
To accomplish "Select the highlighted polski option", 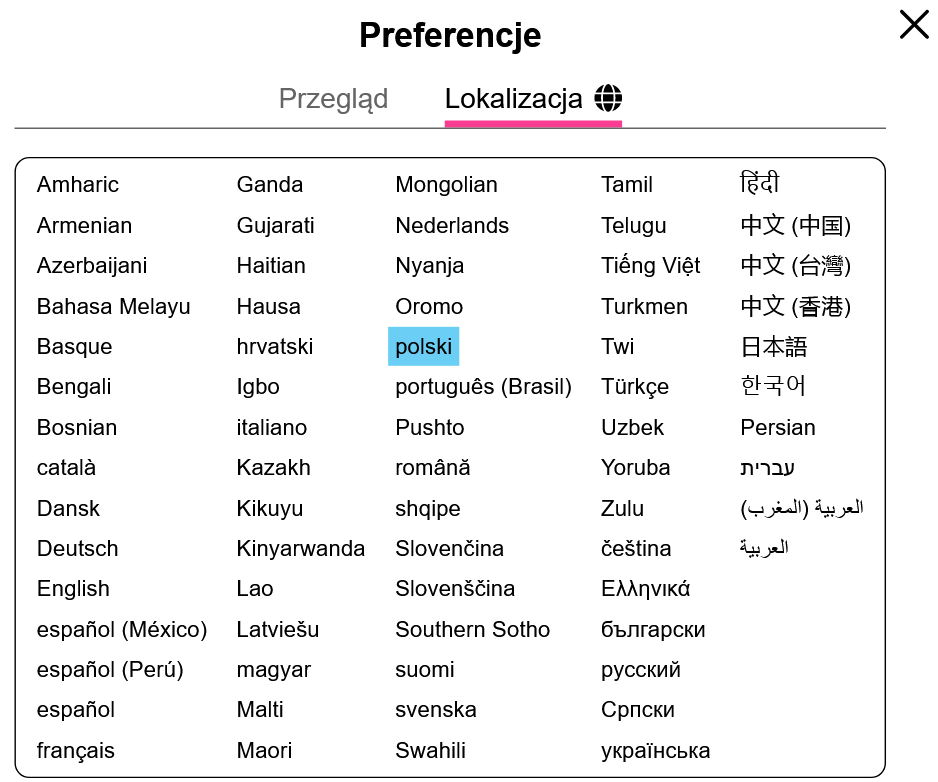I will click(x=424, y=346).
